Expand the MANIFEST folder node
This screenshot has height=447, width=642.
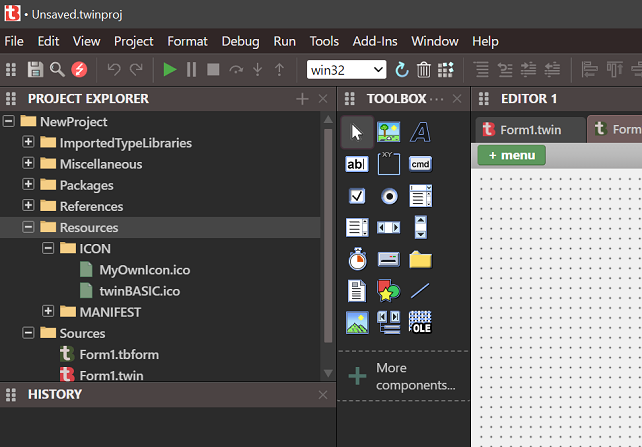coord(48,312)
